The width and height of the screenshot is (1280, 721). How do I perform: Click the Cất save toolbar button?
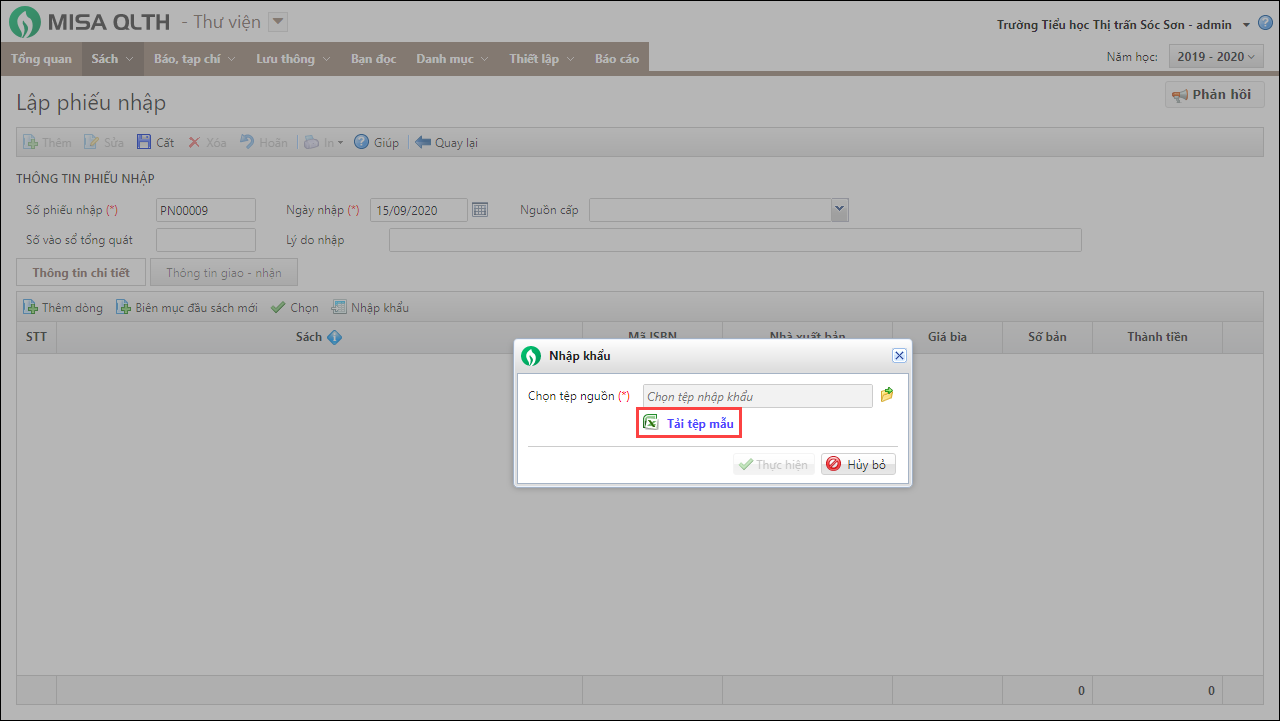pyautogui.click(x=155, y=142)
